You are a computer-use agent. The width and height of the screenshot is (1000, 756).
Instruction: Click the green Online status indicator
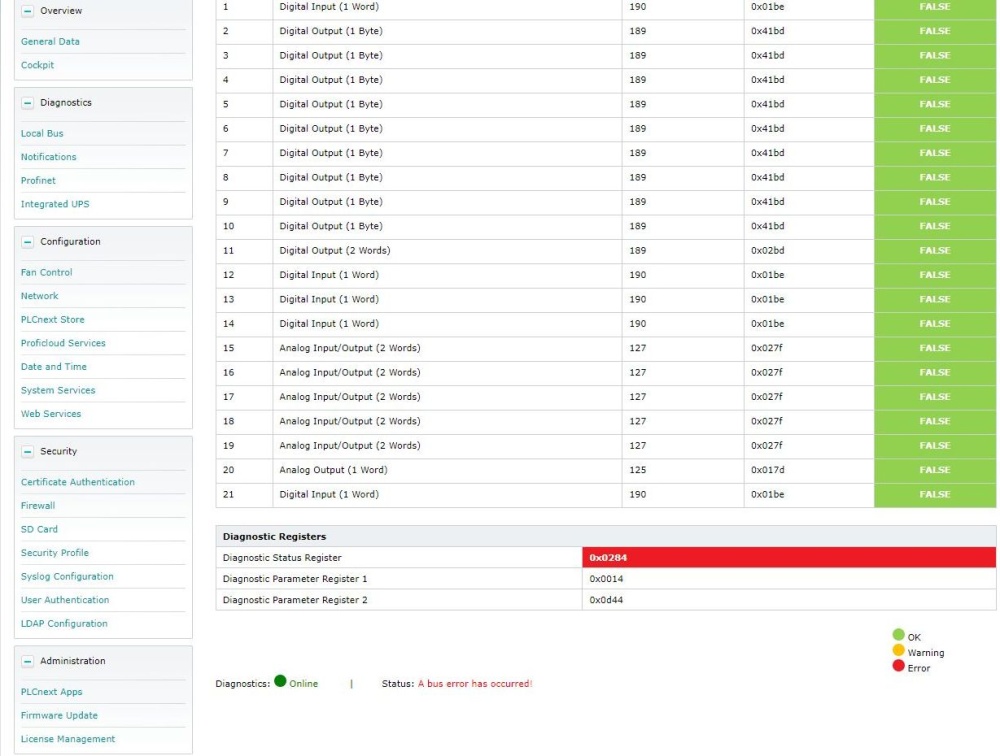(x=280, y=682)
